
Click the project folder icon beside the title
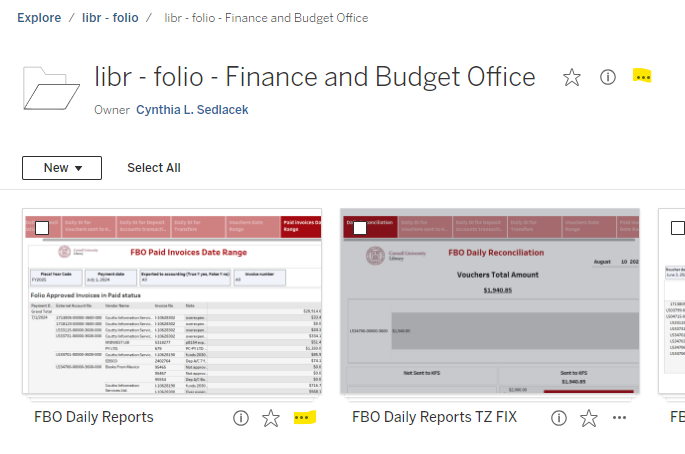click(x=52, y=88)
